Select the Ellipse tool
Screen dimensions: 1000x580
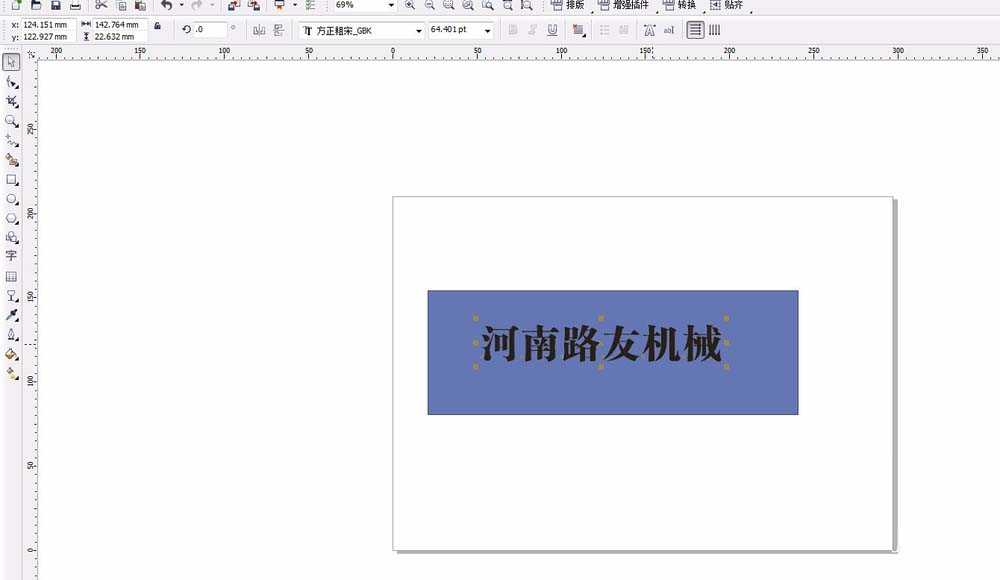coord(12,200)
